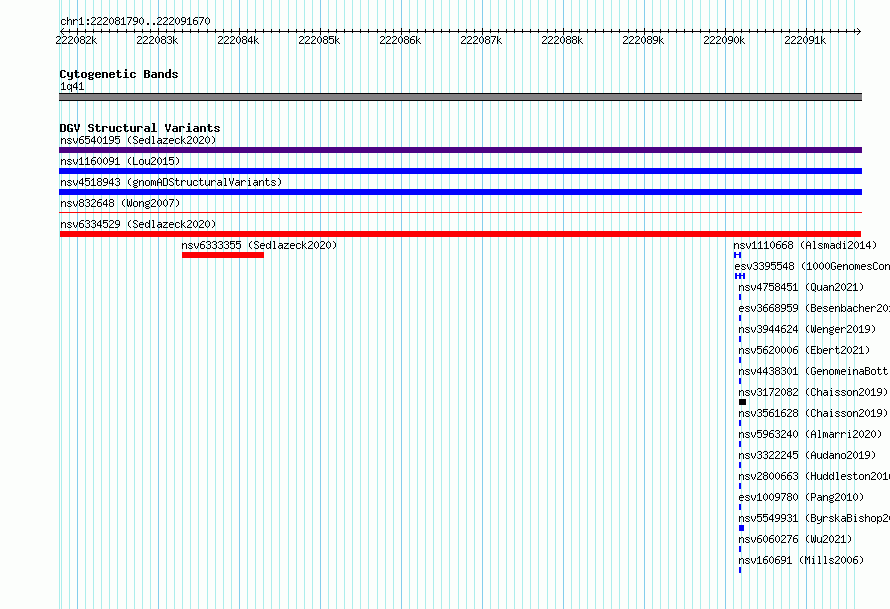This screenshot has width=890, height=609.
Task: Click the 222091k ruler position
Action: 805,40
